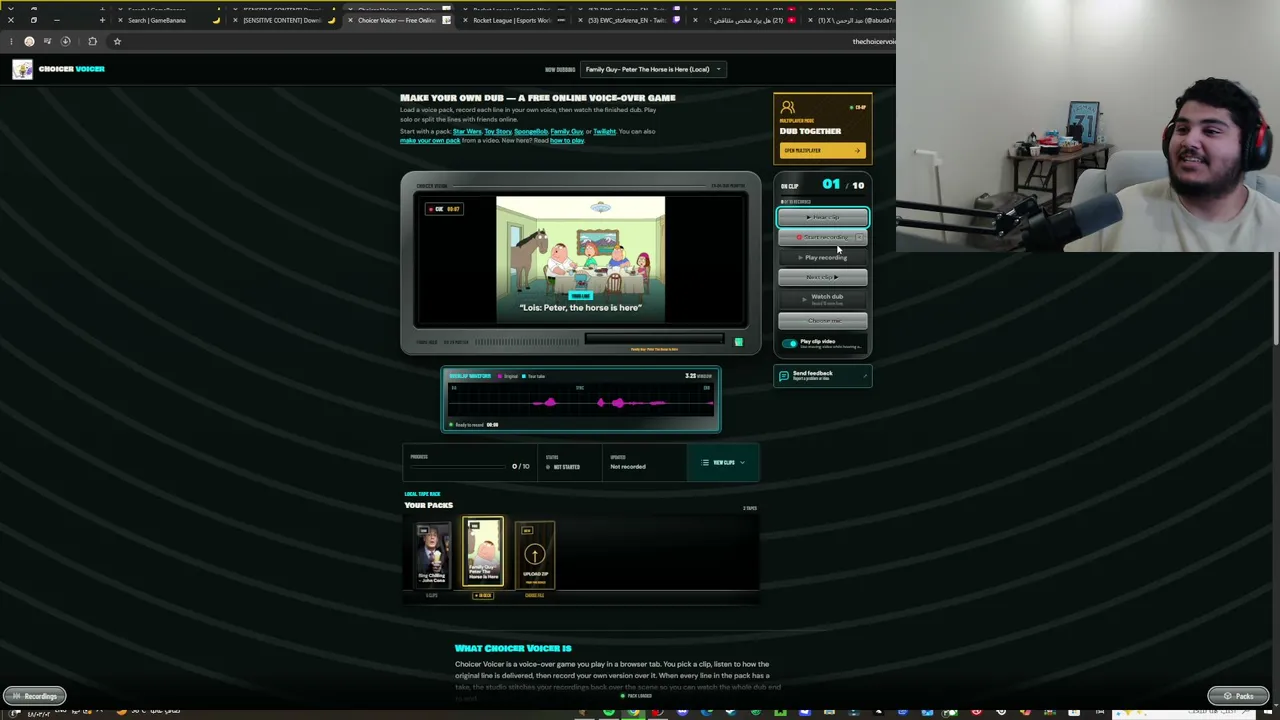The width and height of the screenshot is (1280, 720).
Task: Open Send feedback panel
Action: [x=823, y=375]
